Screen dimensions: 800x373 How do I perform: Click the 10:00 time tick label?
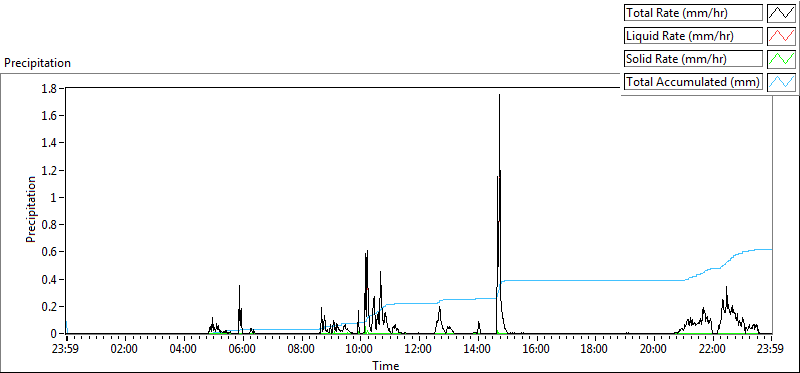pyautogui.click(x=360, y=350)
